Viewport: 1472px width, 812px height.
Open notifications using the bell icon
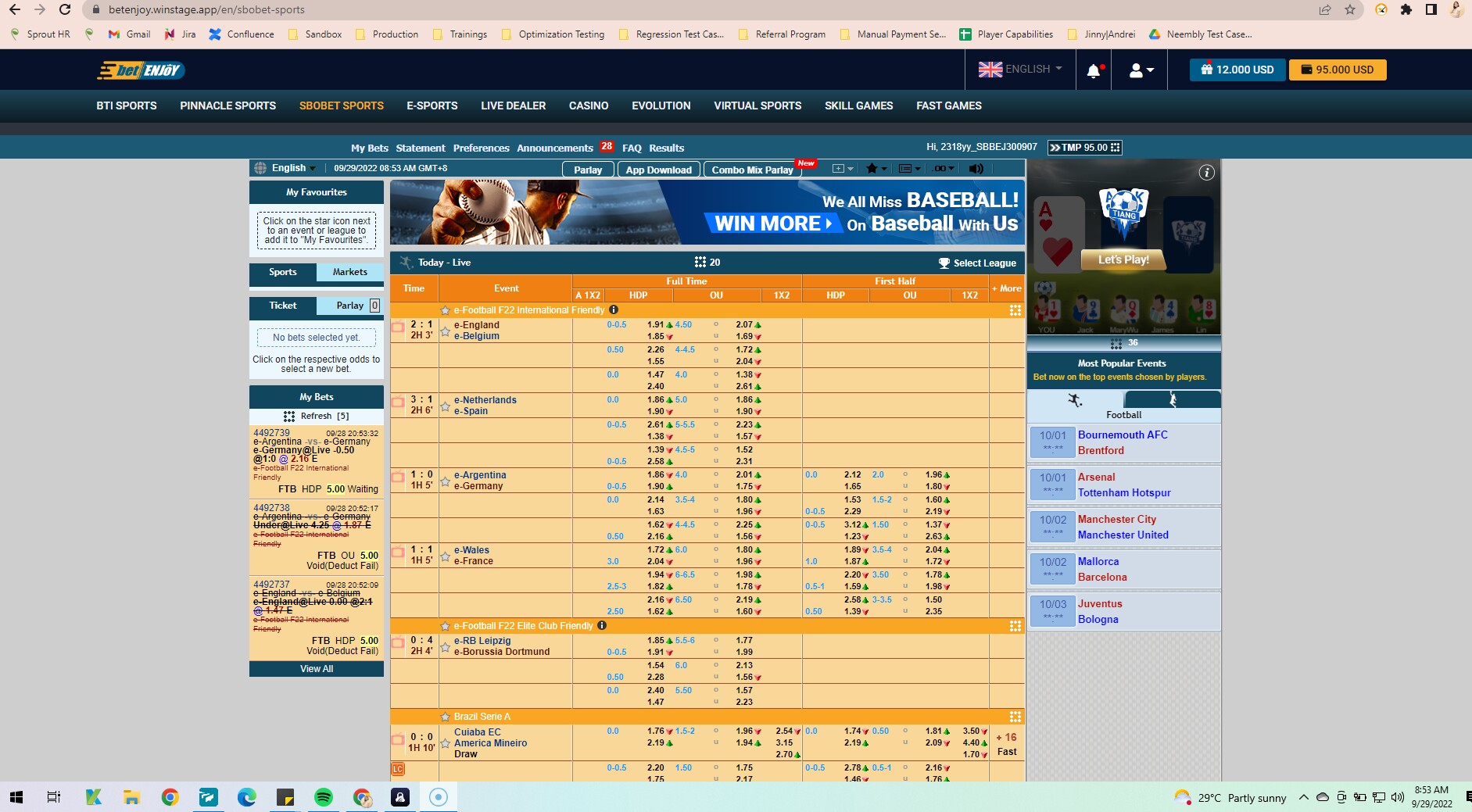point(1094,70)
